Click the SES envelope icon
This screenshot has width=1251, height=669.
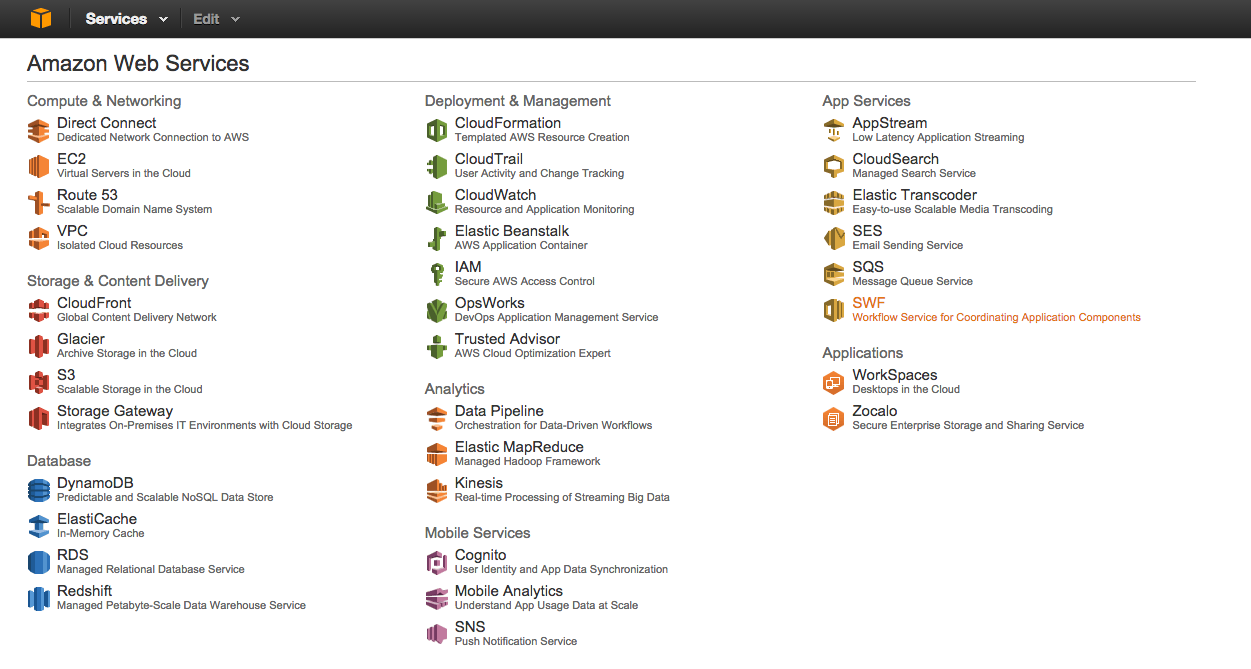pyautogui.click(x=834, y=238)
